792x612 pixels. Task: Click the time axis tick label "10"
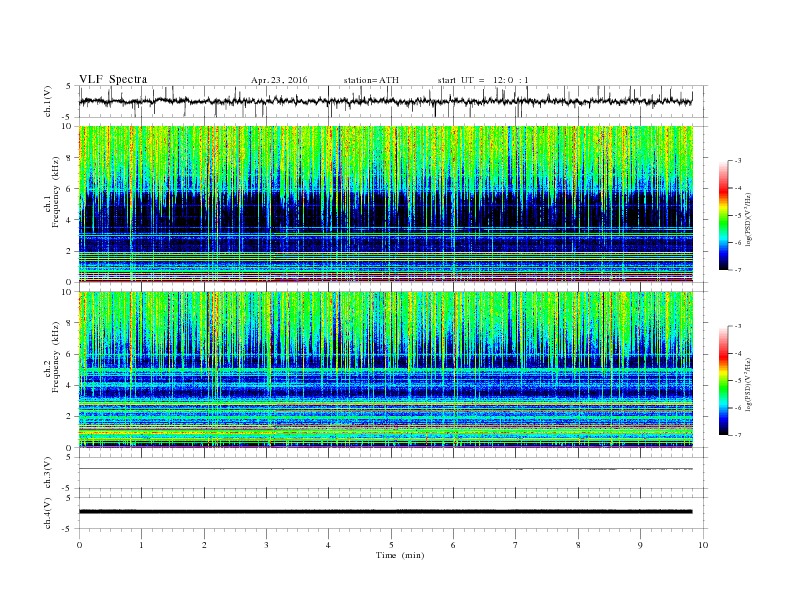point(703,545)
